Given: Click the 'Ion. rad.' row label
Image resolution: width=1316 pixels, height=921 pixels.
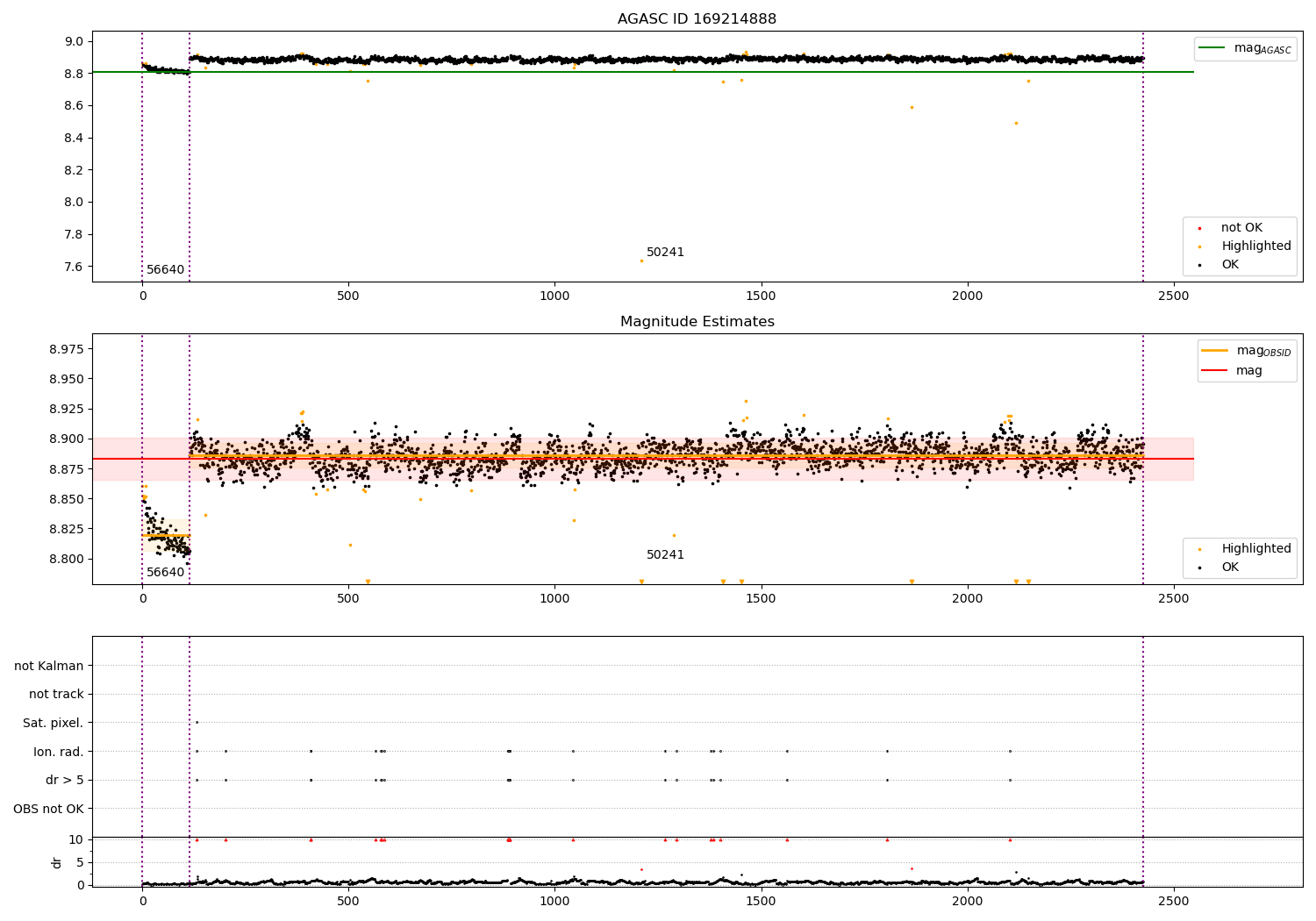Looking at the screenshot, I should pos(59,752).
